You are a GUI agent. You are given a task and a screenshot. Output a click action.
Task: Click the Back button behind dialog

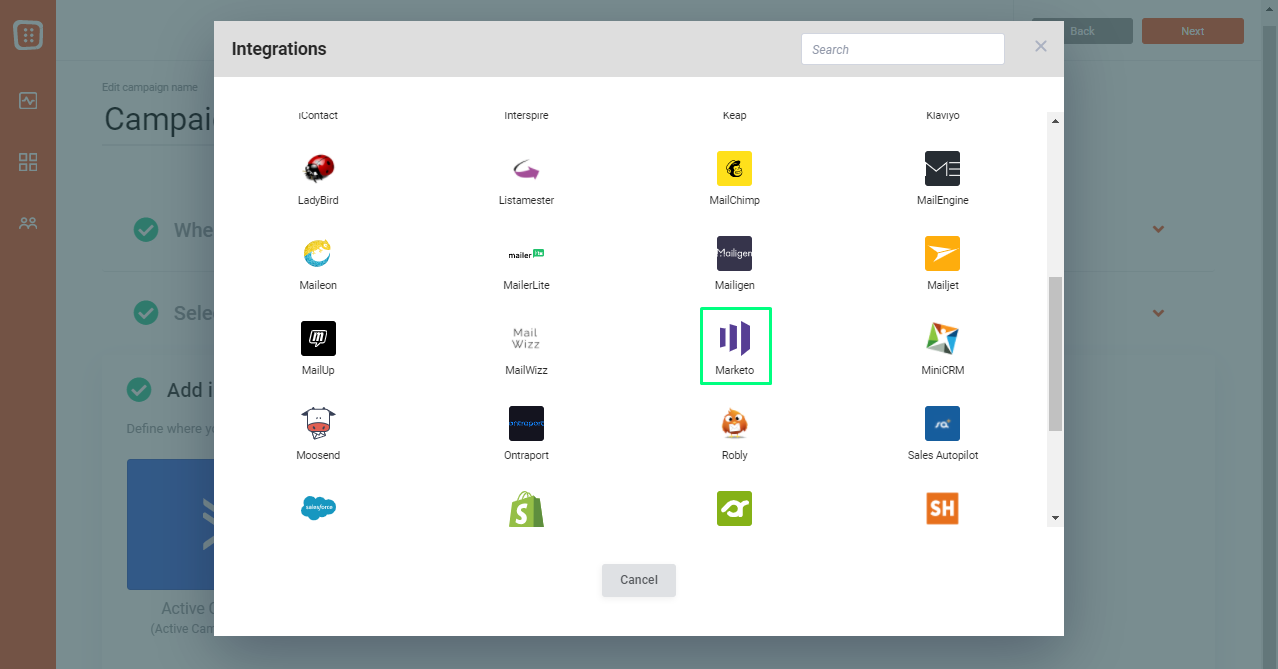[x=1082, y=31]
